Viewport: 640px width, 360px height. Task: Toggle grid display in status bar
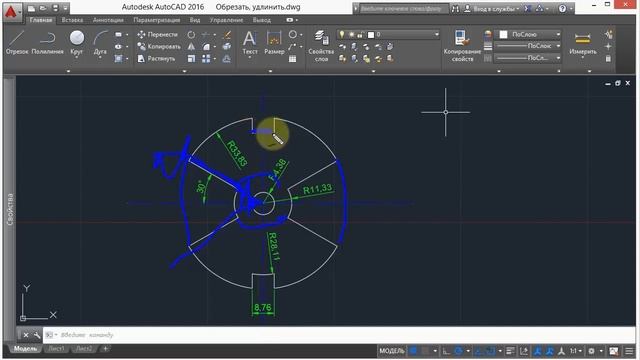tap(413, 351)
